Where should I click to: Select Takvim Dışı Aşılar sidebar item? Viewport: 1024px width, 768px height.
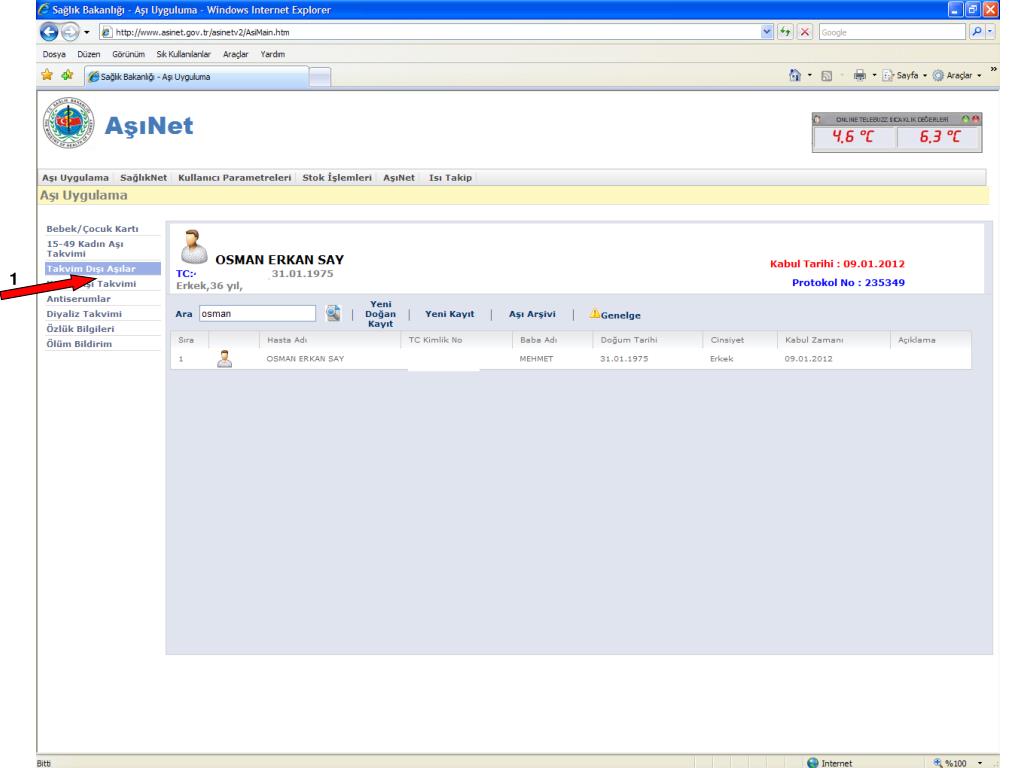click(103, 268)
